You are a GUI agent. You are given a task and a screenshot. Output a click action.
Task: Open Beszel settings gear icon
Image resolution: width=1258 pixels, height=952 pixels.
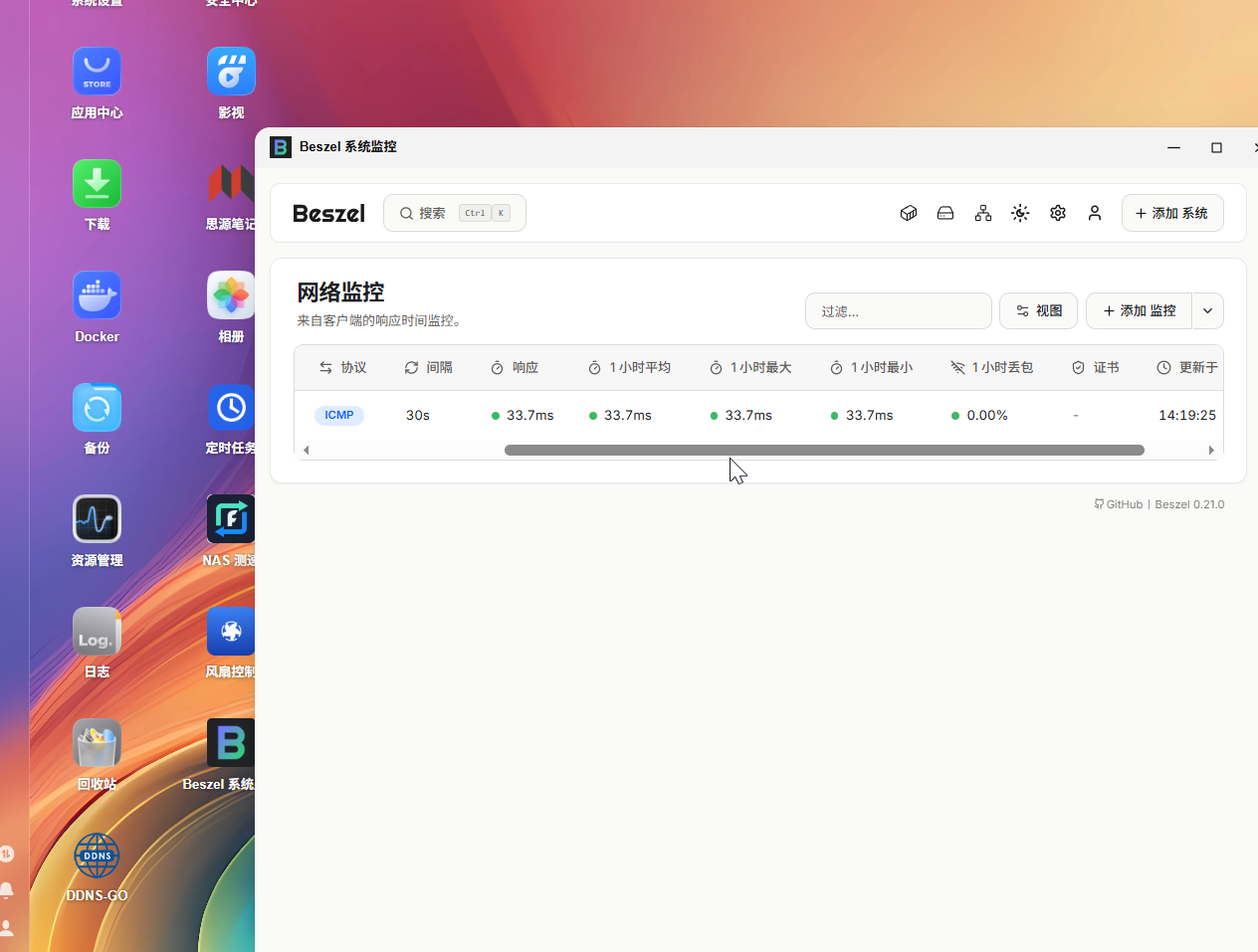[x=1058, y=213]
